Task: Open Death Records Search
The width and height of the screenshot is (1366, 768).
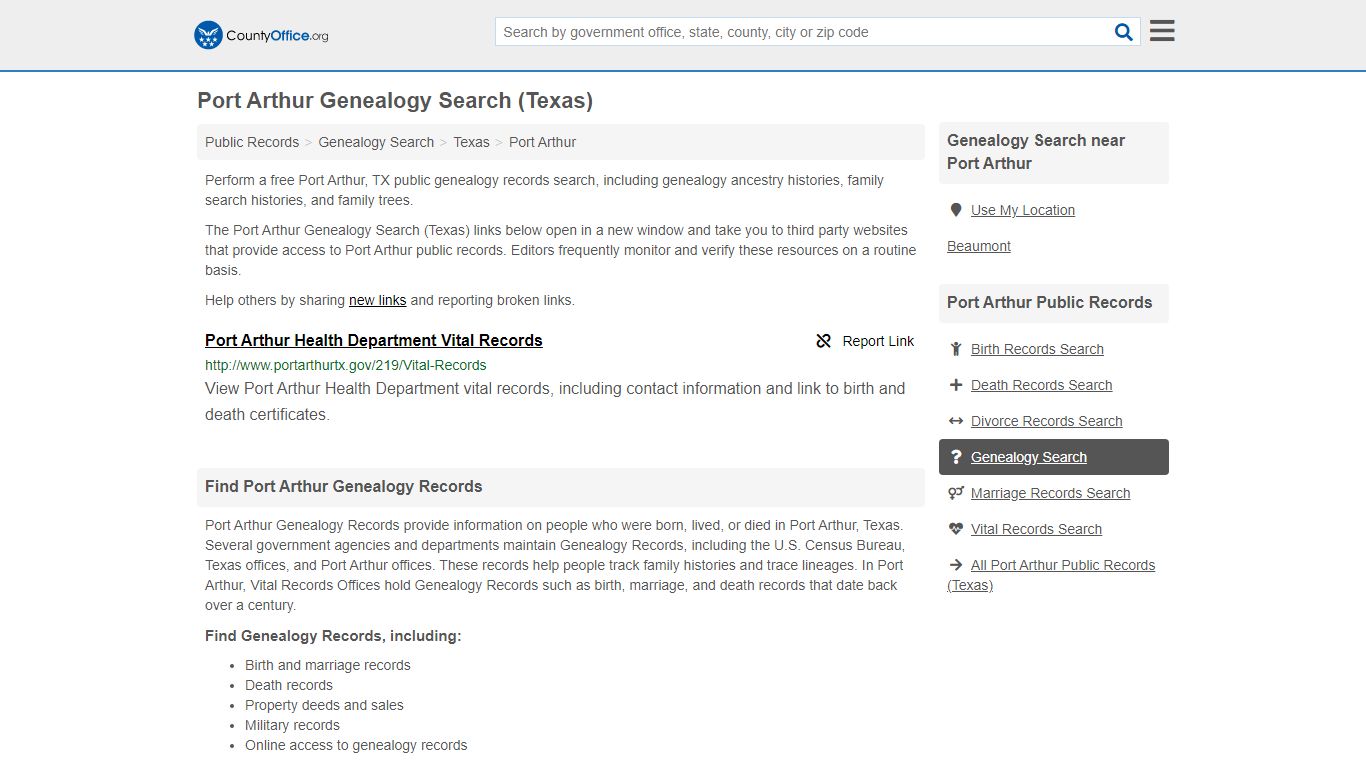Action: (x=1041, y=385)
